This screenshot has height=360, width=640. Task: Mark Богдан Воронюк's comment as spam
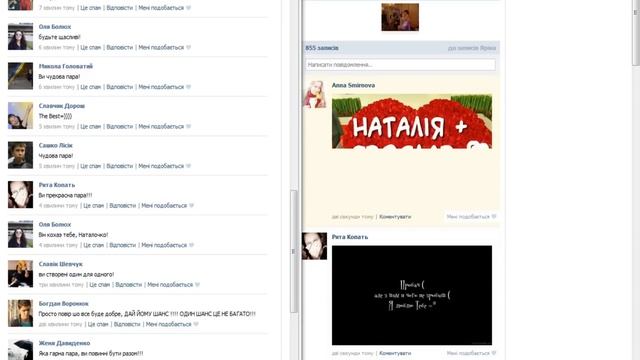coord(98,324)
